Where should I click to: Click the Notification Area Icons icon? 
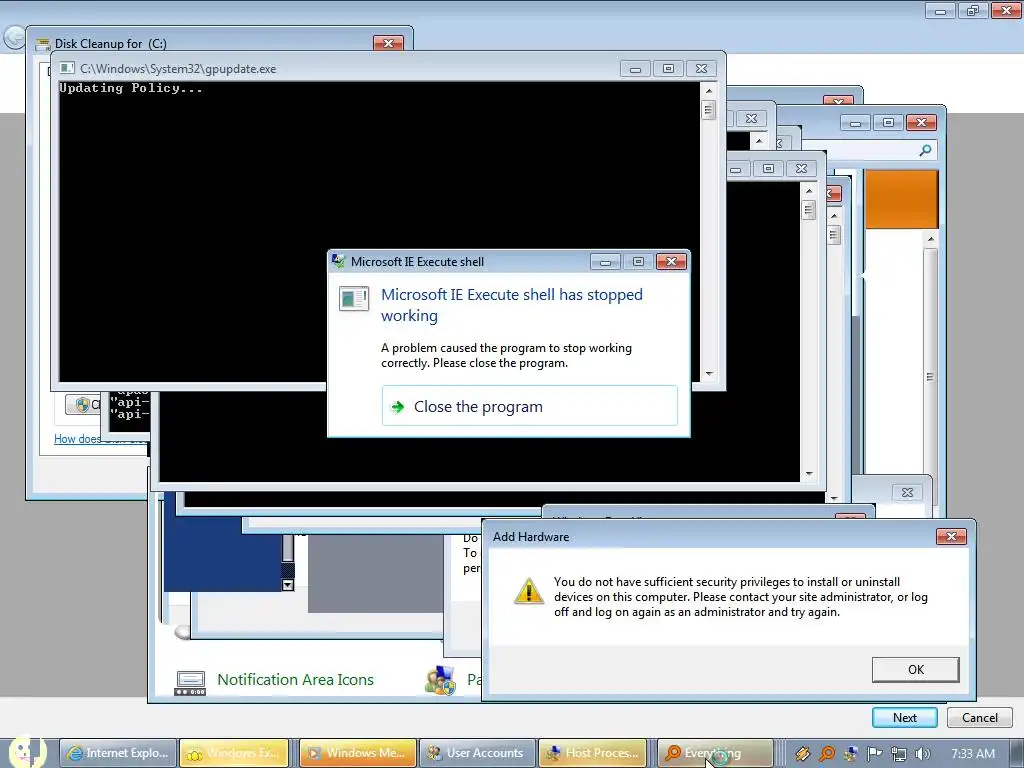190,682
